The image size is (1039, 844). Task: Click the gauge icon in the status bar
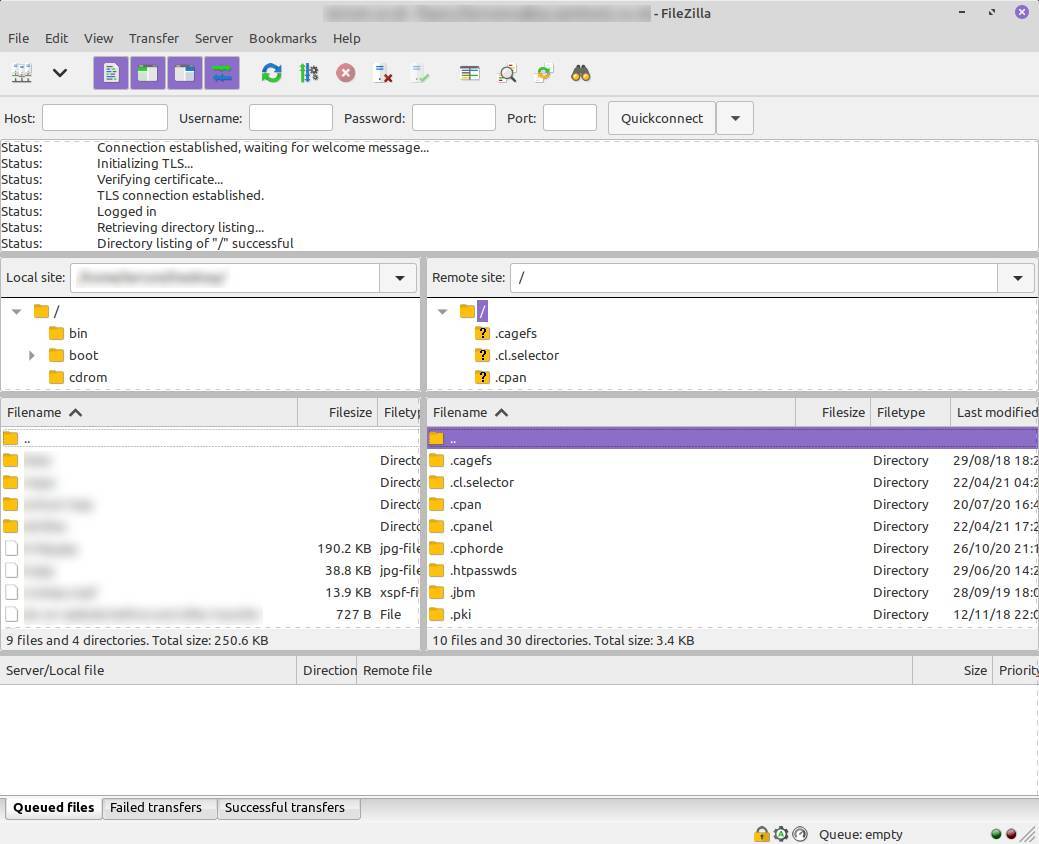pyautogui.click(x=800, y=834)
